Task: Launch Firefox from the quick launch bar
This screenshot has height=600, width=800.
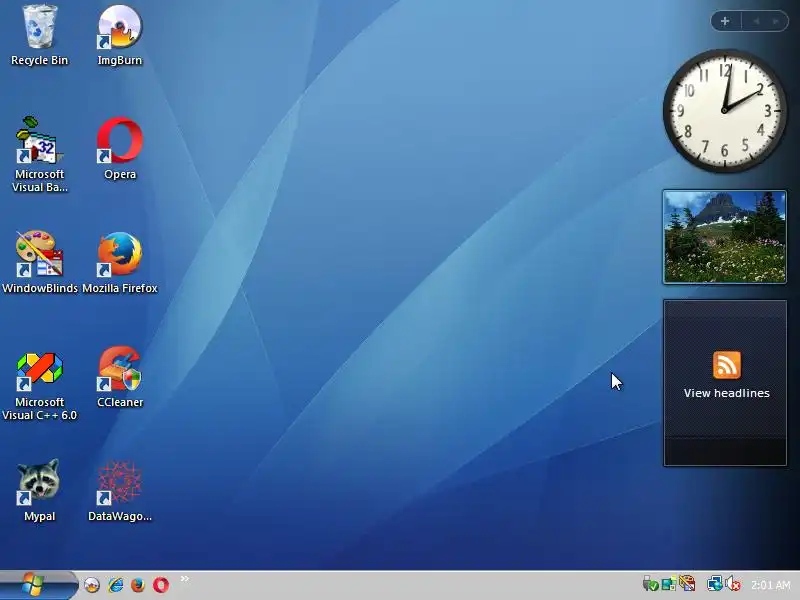Action: point(138,585)
